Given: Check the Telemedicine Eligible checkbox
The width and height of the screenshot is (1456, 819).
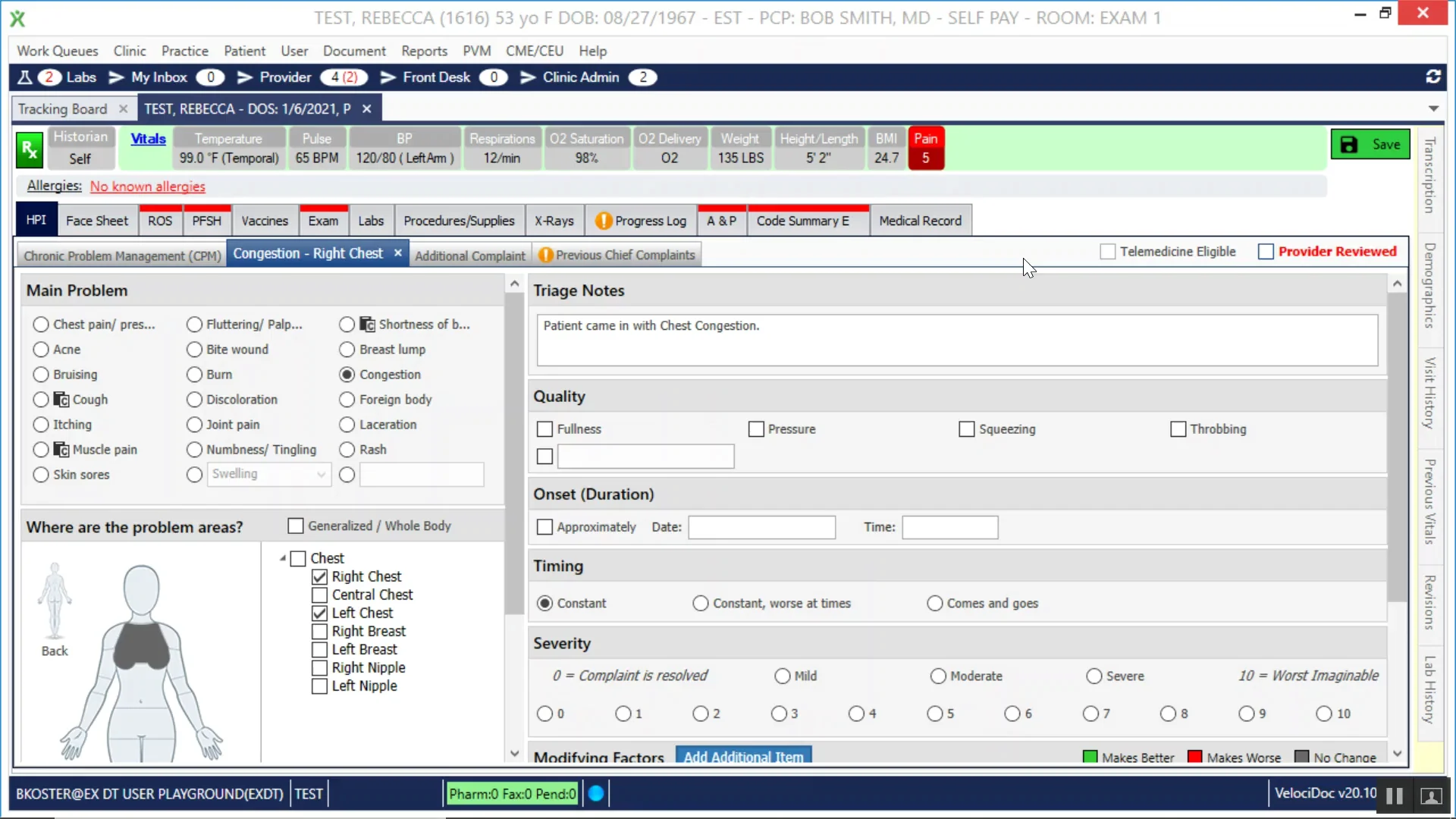Looking at the screenshot, I should click(1108, 251).
